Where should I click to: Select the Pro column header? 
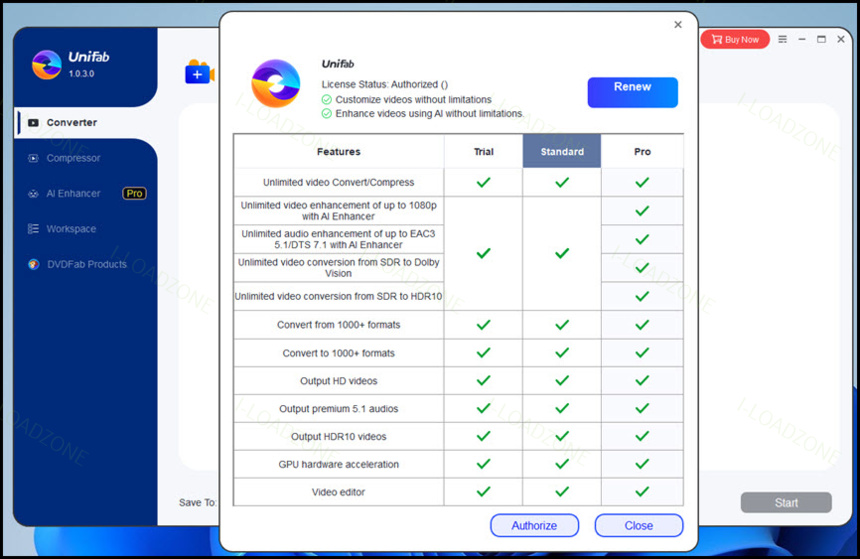click(x=642, y=151)
